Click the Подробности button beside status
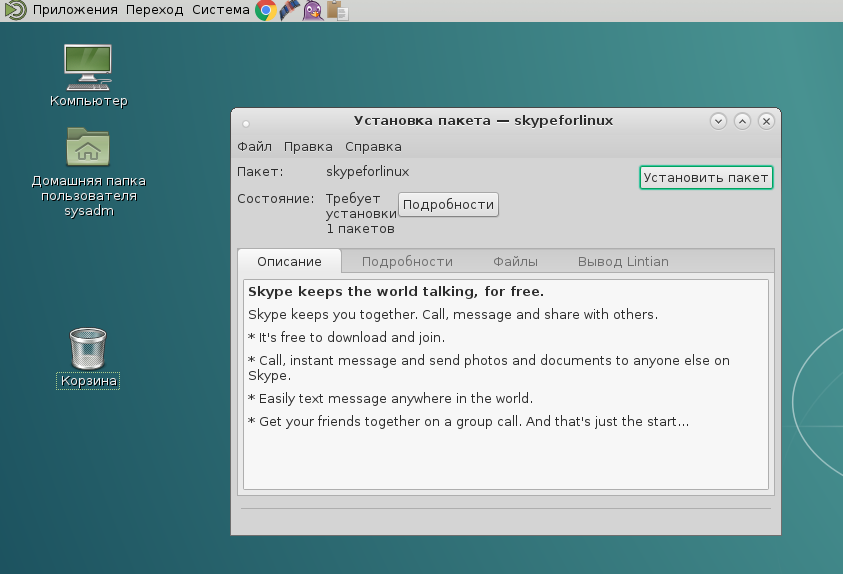 point(448,205)
